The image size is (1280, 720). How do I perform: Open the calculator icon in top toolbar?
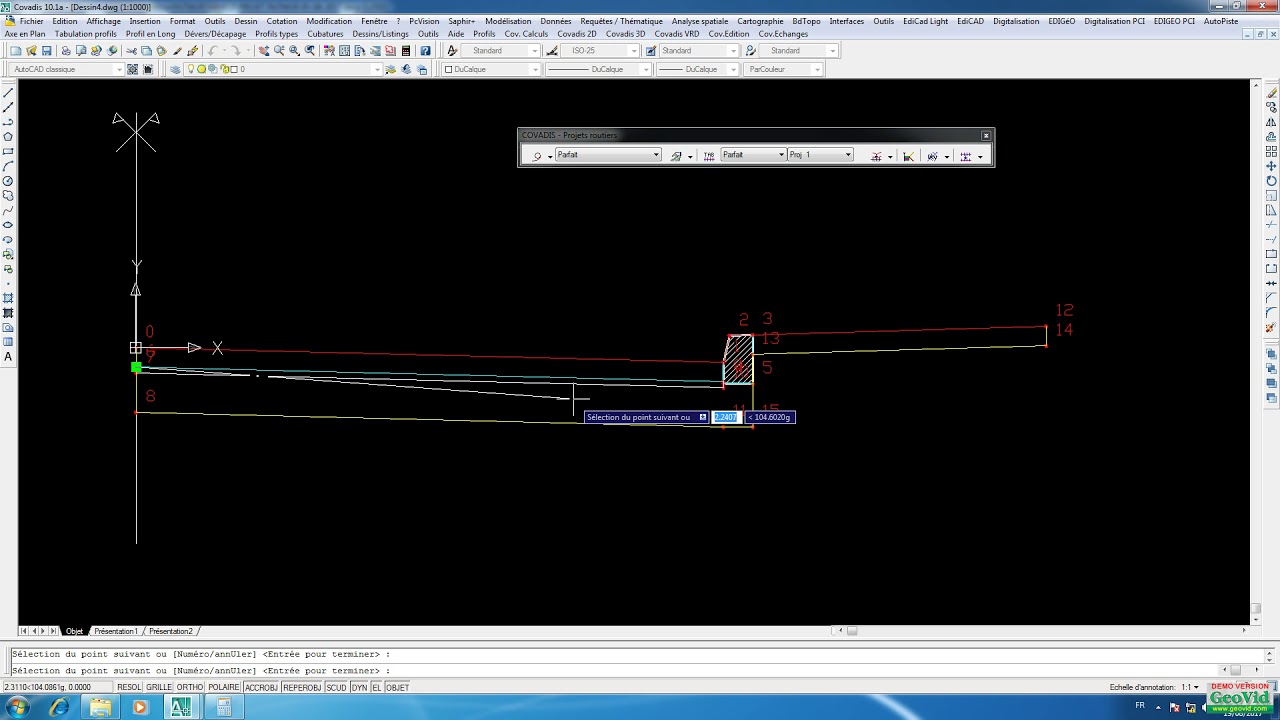406,51
